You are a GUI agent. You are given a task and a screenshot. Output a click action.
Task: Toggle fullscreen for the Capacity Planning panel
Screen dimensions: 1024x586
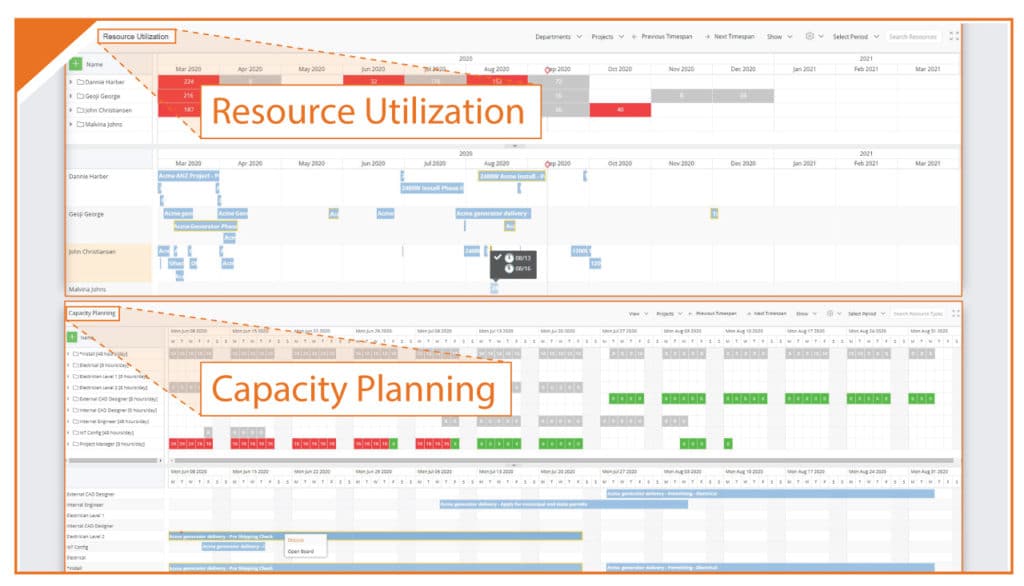(955, 314)
